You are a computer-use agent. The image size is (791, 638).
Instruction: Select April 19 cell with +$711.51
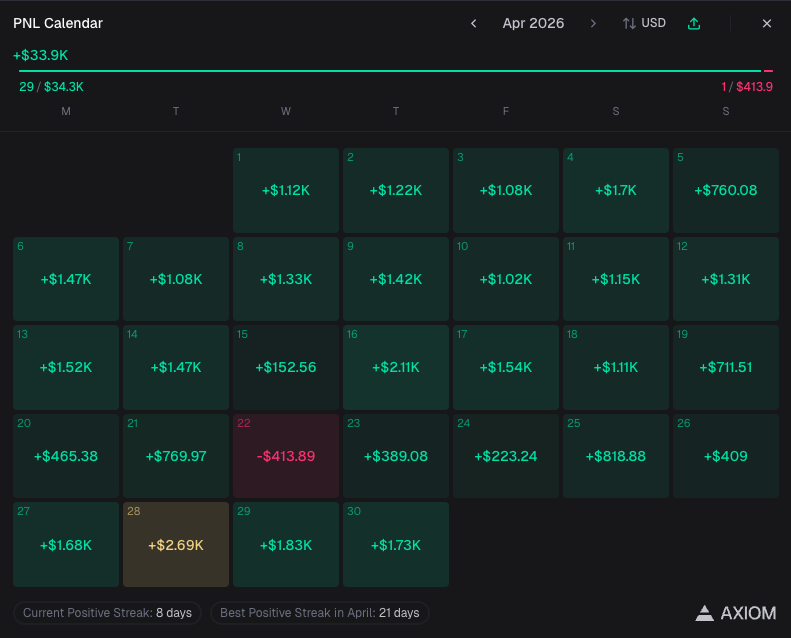726,367
